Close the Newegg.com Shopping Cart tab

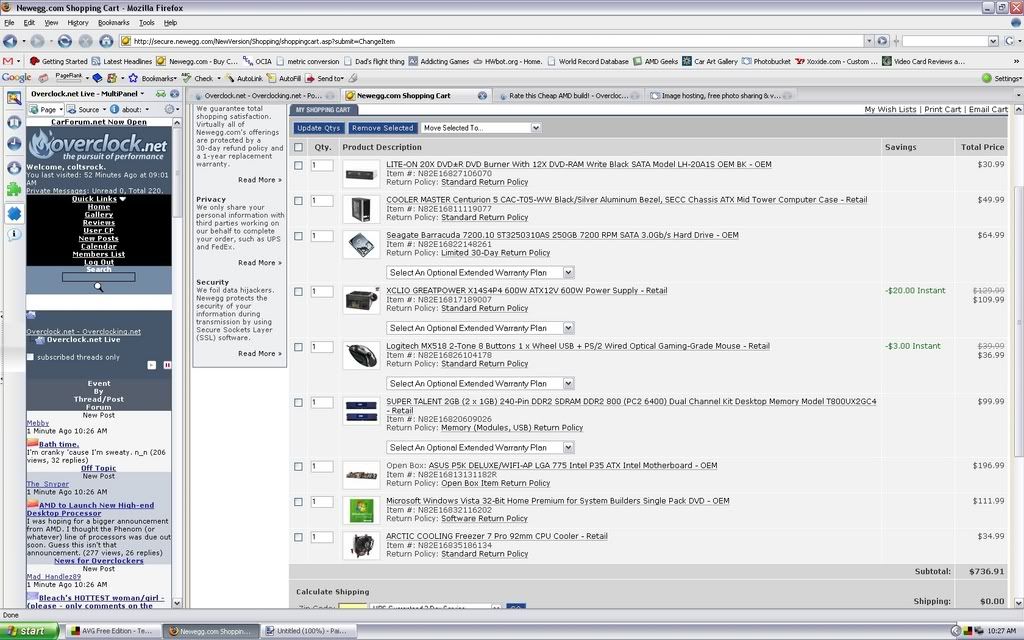[x=482, y=95]
